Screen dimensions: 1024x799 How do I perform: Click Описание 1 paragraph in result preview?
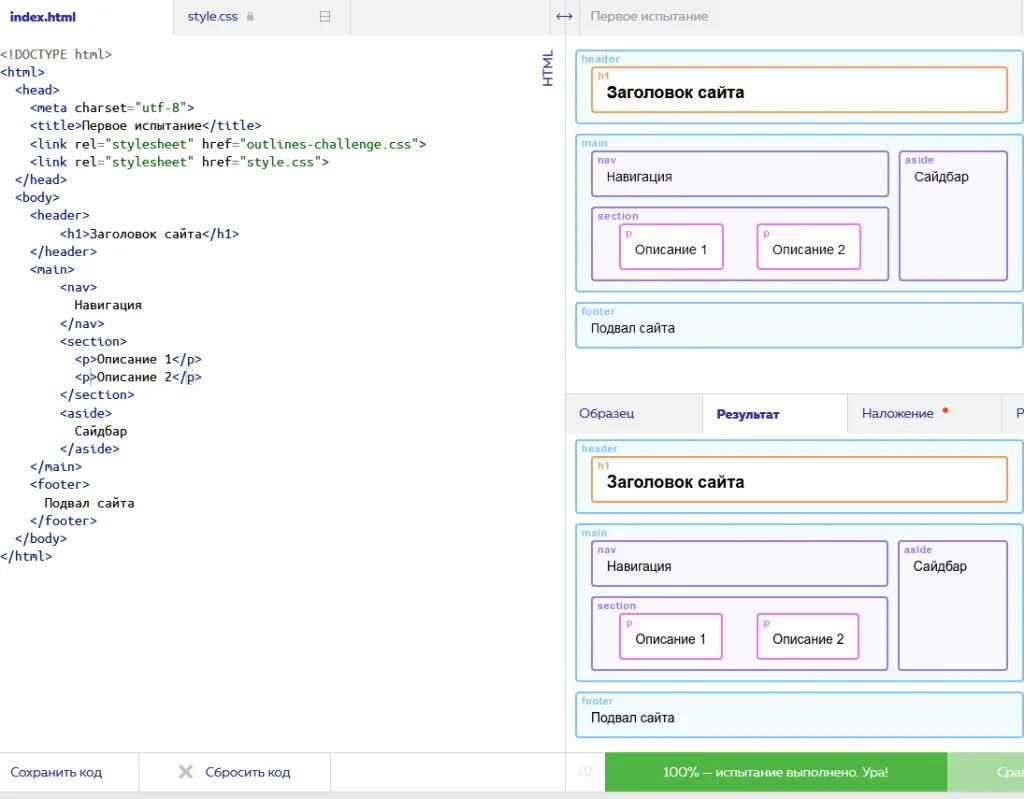pos(671,636)
